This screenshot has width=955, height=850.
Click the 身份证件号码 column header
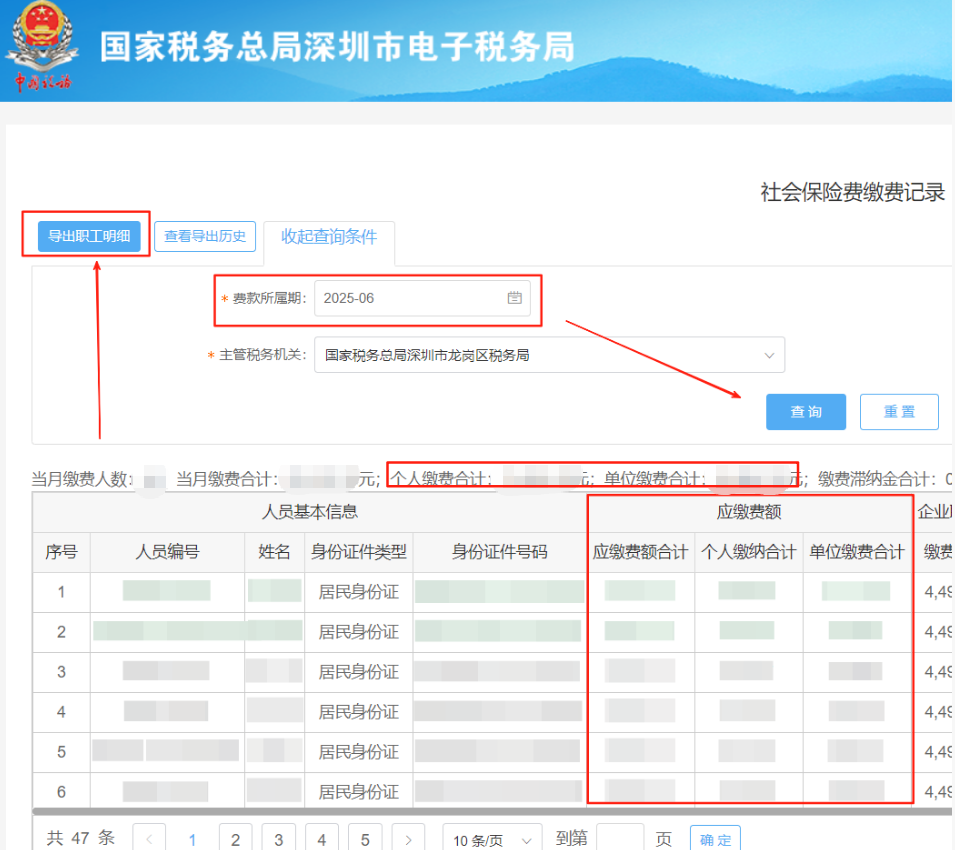pyautogui.click(x=499, y=552)
